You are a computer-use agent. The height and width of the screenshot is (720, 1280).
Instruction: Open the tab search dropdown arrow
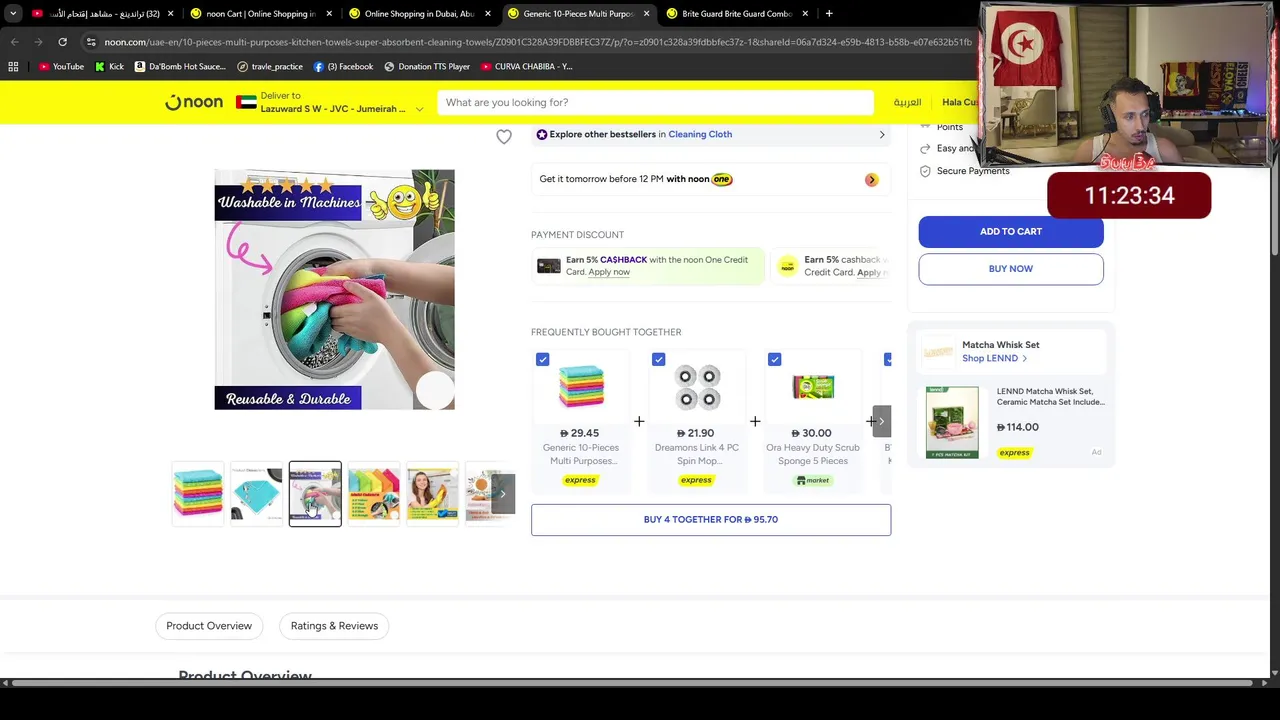(14, 14)
